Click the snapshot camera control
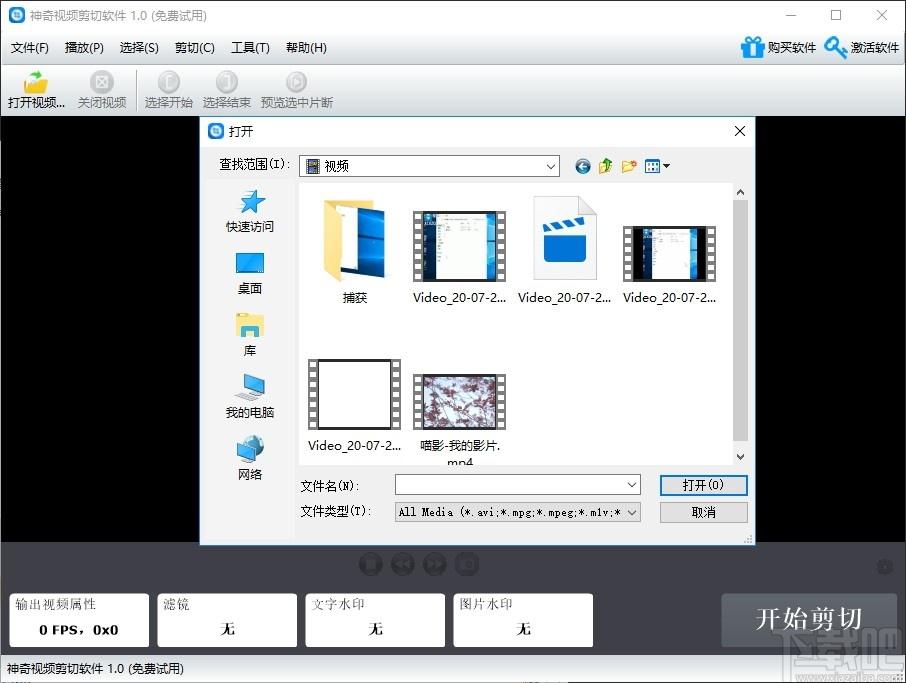Screen dimensions: 906x683 (x=467, y=563)
